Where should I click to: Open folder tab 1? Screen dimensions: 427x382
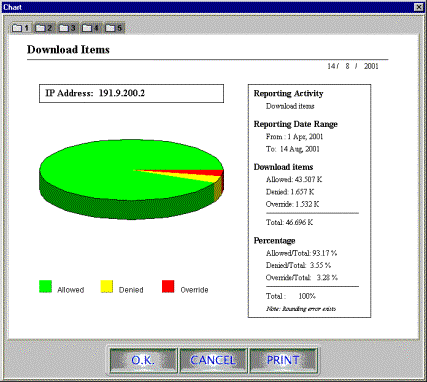21,28
